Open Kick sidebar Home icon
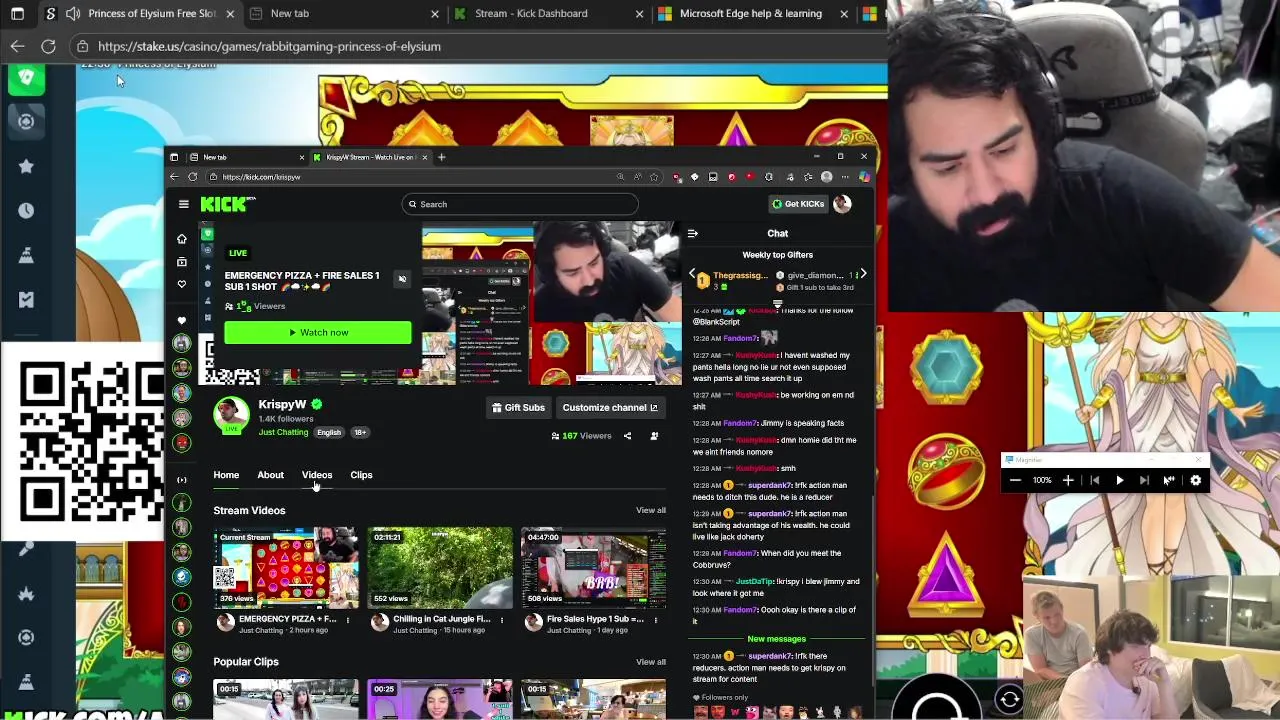The image size is (1280, 720). coord(181,239)
